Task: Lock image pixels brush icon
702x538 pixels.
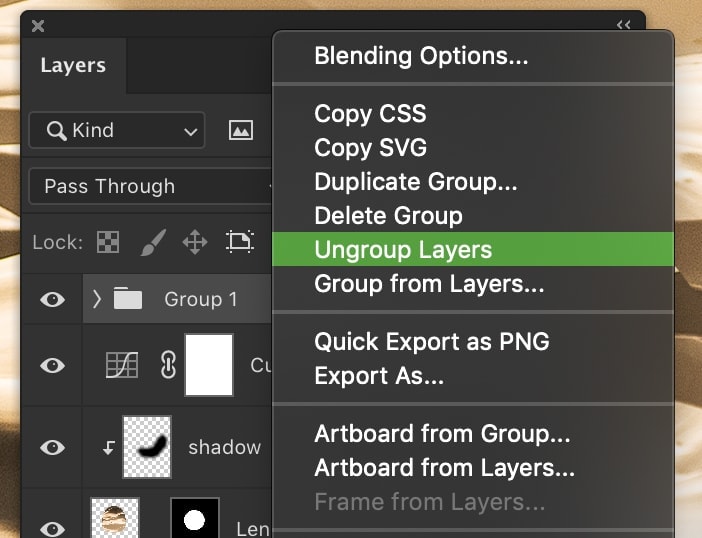Action: pos(153,242)
